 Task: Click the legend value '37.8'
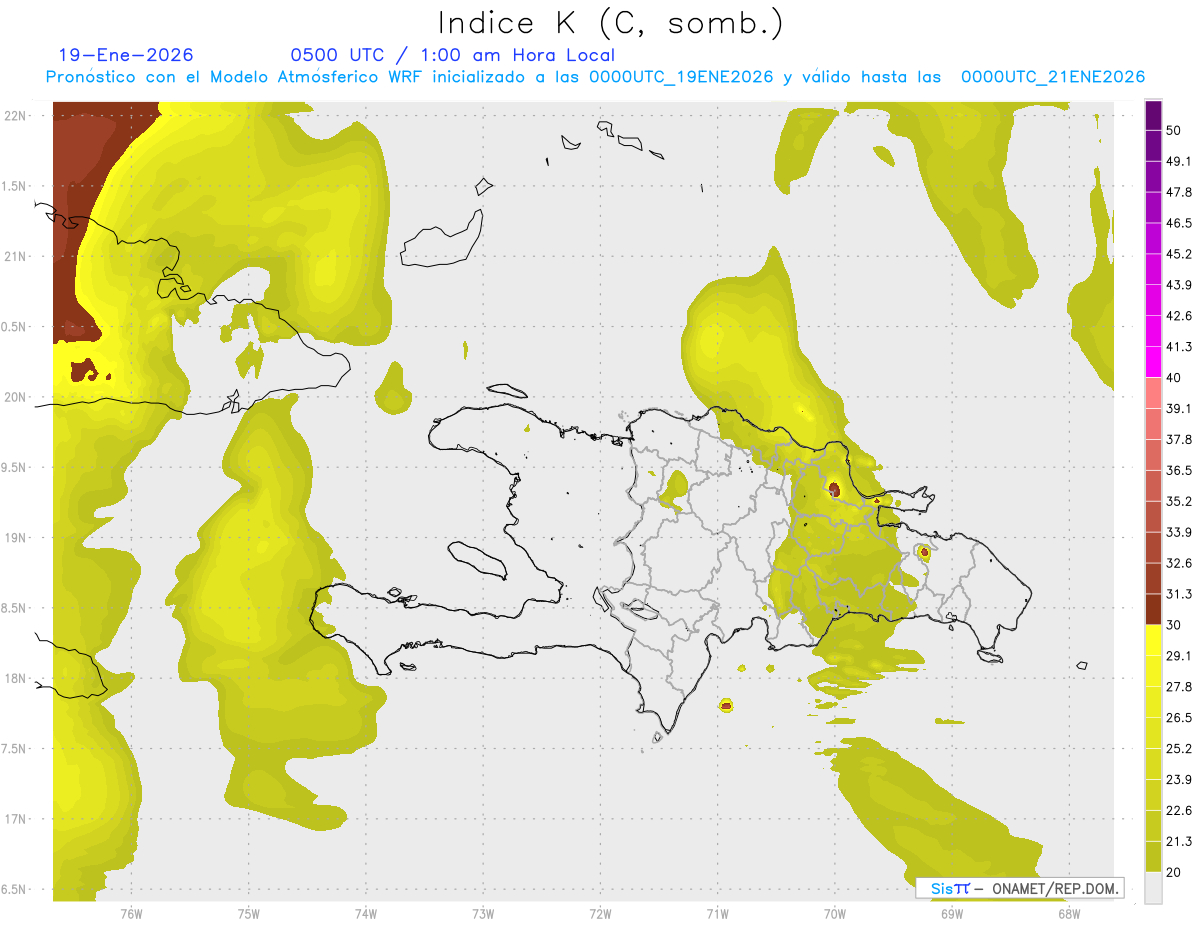pos(1179,440)
